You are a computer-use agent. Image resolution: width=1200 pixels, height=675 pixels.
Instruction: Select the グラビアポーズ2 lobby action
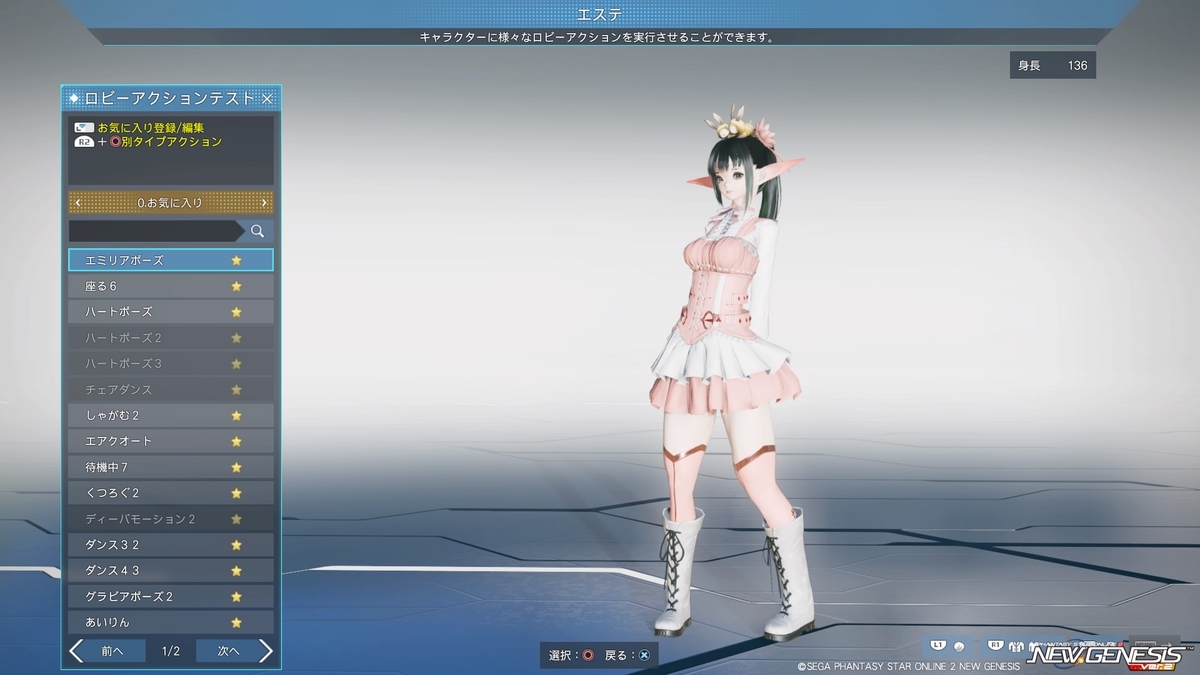tap(171, 596)
